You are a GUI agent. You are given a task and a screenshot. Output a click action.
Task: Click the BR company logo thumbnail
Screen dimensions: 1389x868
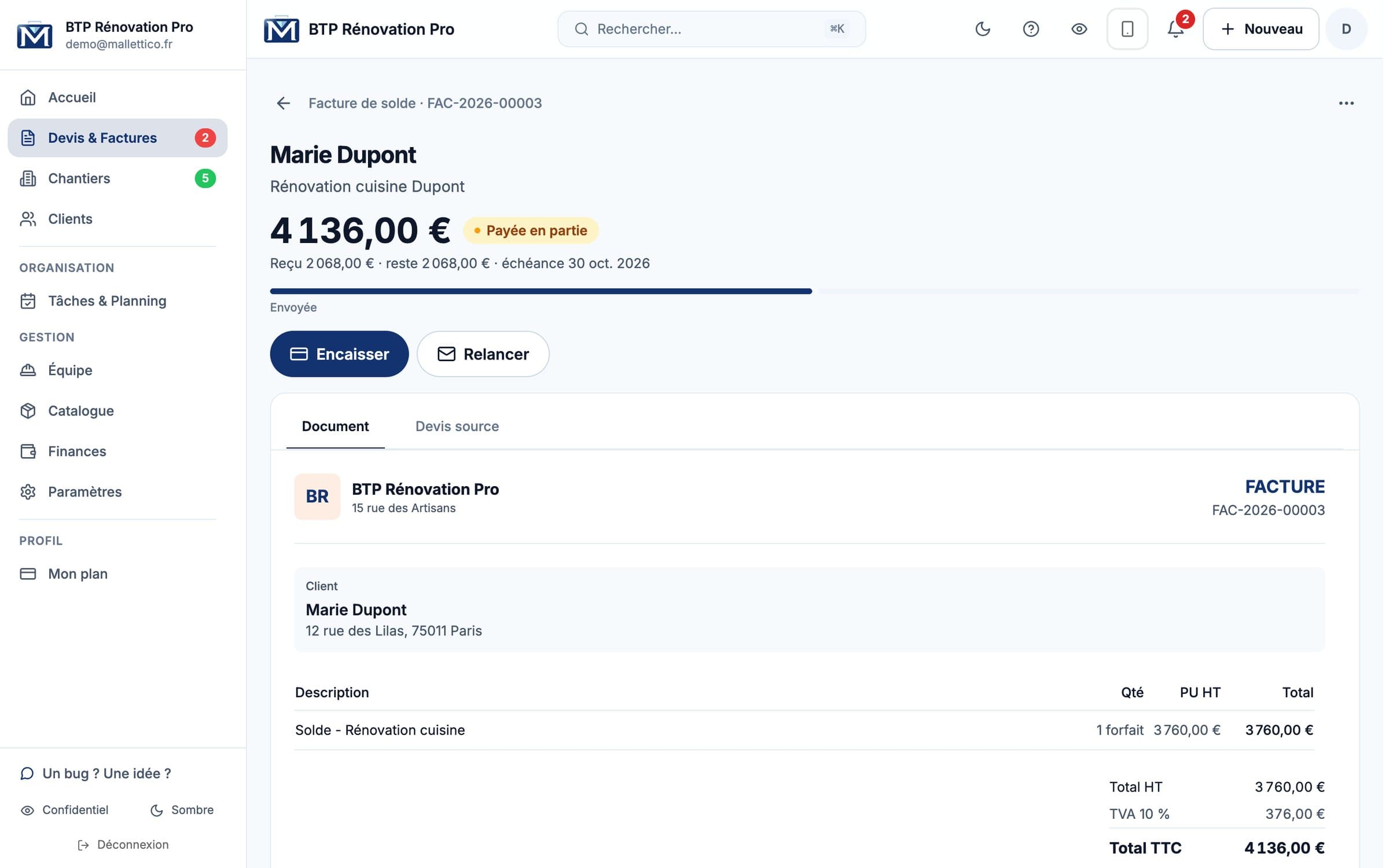coord(317,496)
